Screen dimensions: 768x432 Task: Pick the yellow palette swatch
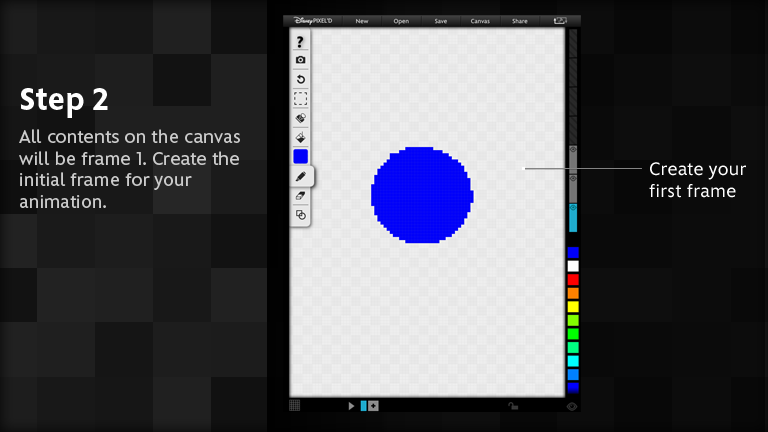[x=573, y=307]
